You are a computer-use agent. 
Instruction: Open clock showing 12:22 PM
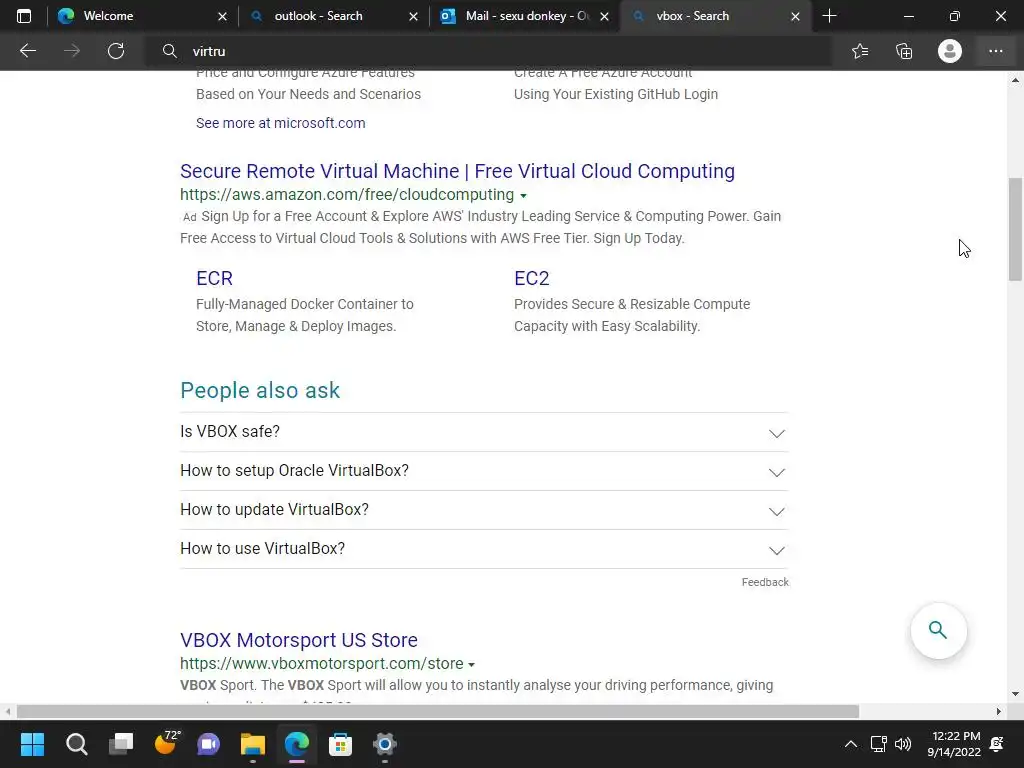[954, 744]
